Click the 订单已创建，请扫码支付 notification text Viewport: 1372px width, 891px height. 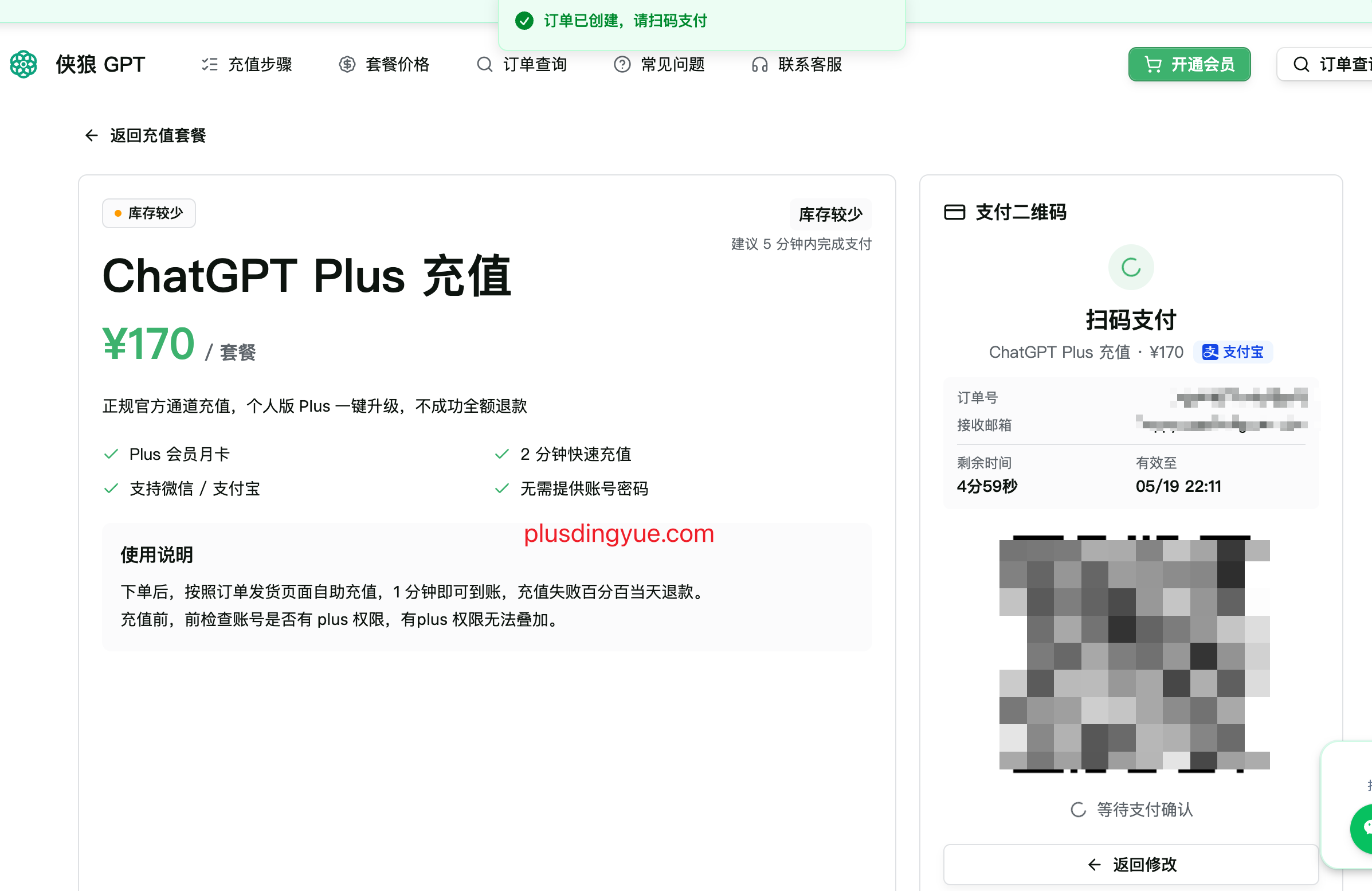625,21
